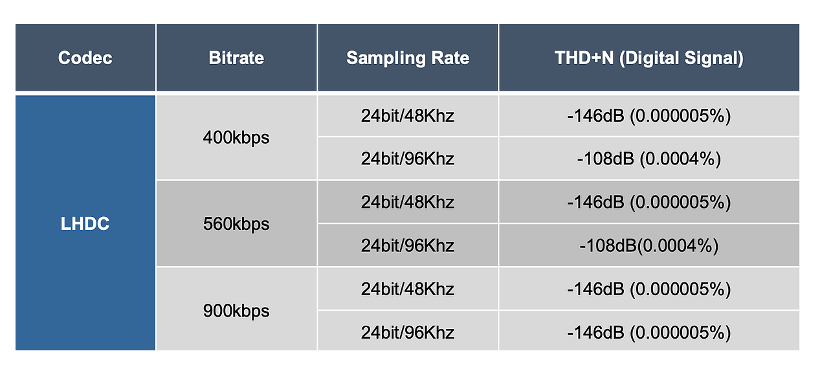Click the 400kbps bitrate cell
The height and width of the screenshot is (374, 832).
click(x=237, y=137)
